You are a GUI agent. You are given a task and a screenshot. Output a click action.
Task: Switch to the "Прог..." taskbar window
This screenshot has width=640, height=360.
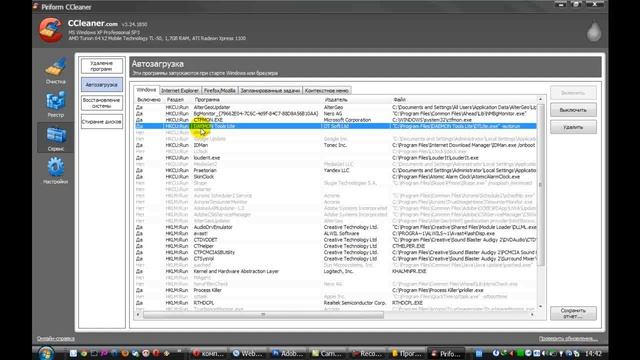(407, 353)
